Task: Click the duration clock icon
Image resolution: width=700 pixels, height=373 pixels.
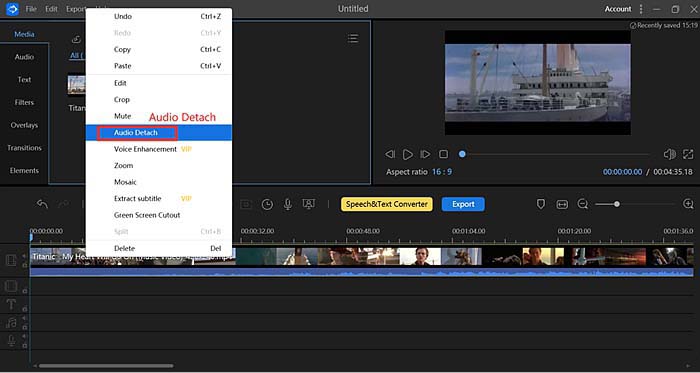Action: click(267, 204)
